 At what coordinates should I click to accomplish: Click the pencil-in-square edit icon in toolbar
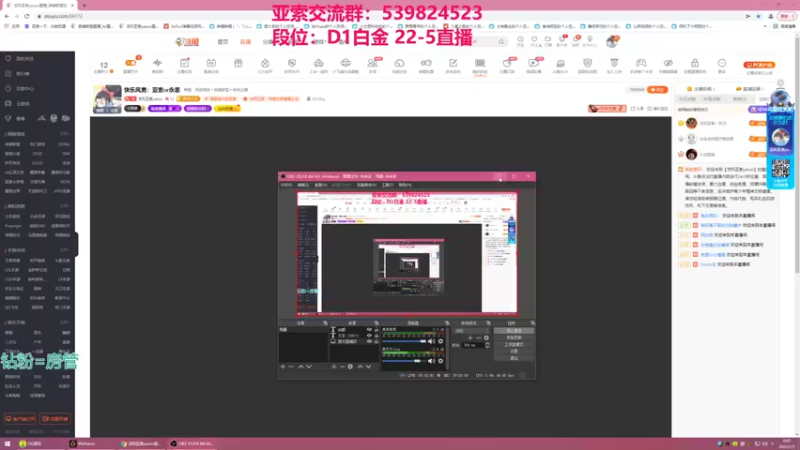tap(453, 63)
